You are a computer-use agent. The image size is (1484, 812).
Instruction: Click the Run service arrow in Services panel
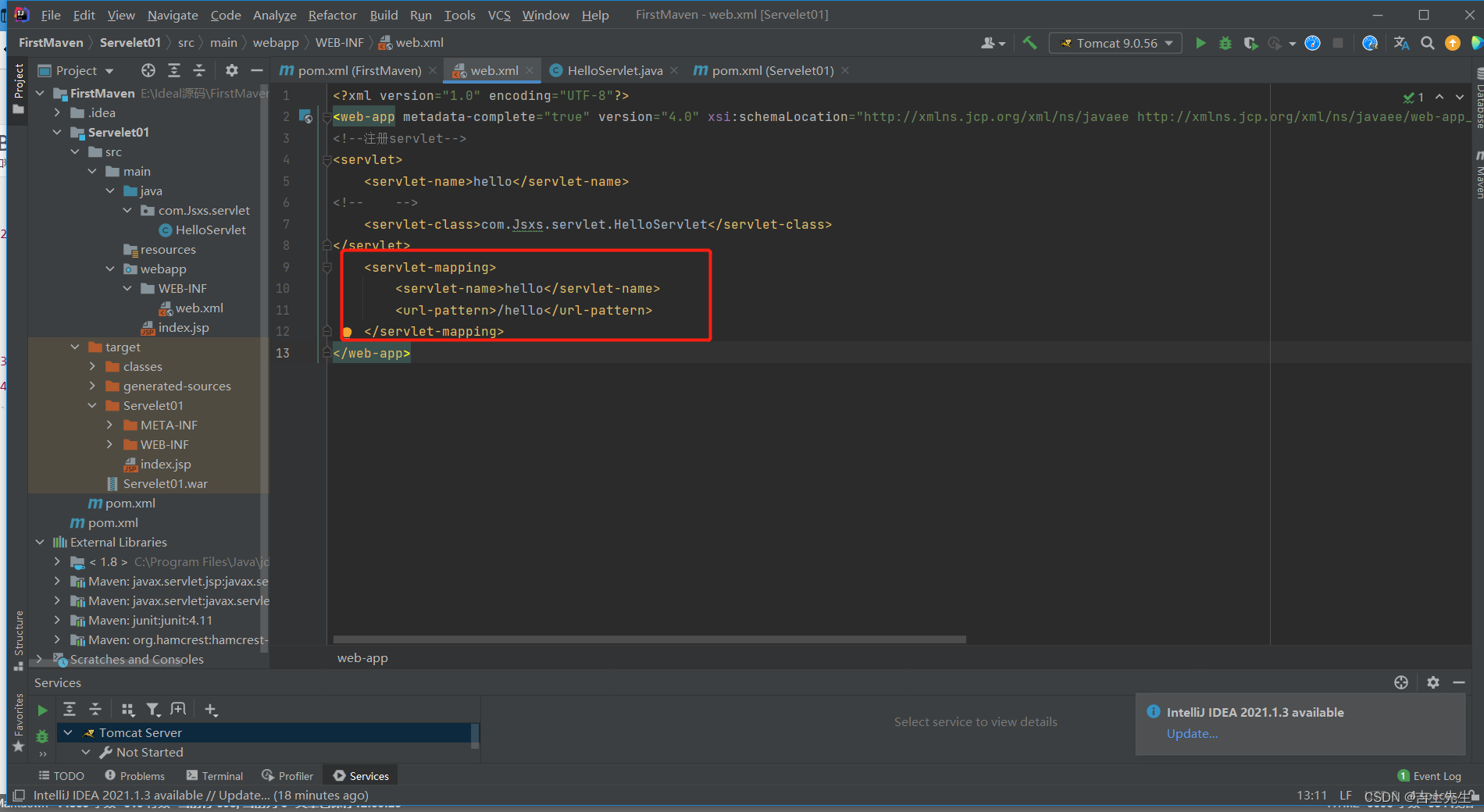coord(43,710)
